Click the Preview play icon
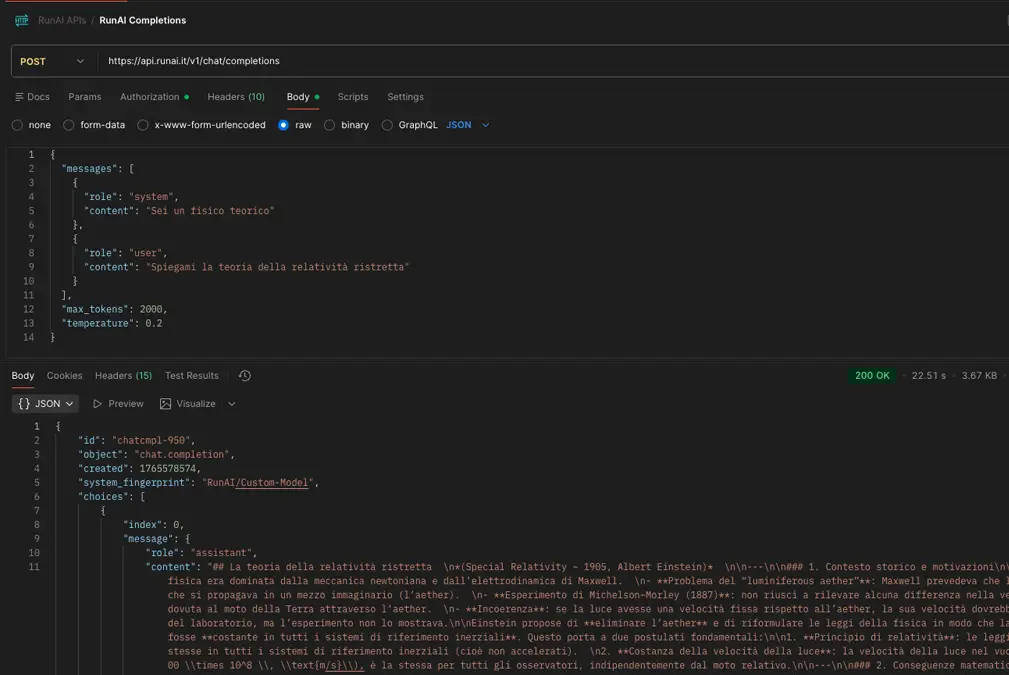 pyautogui.click(x=99, y=403)
